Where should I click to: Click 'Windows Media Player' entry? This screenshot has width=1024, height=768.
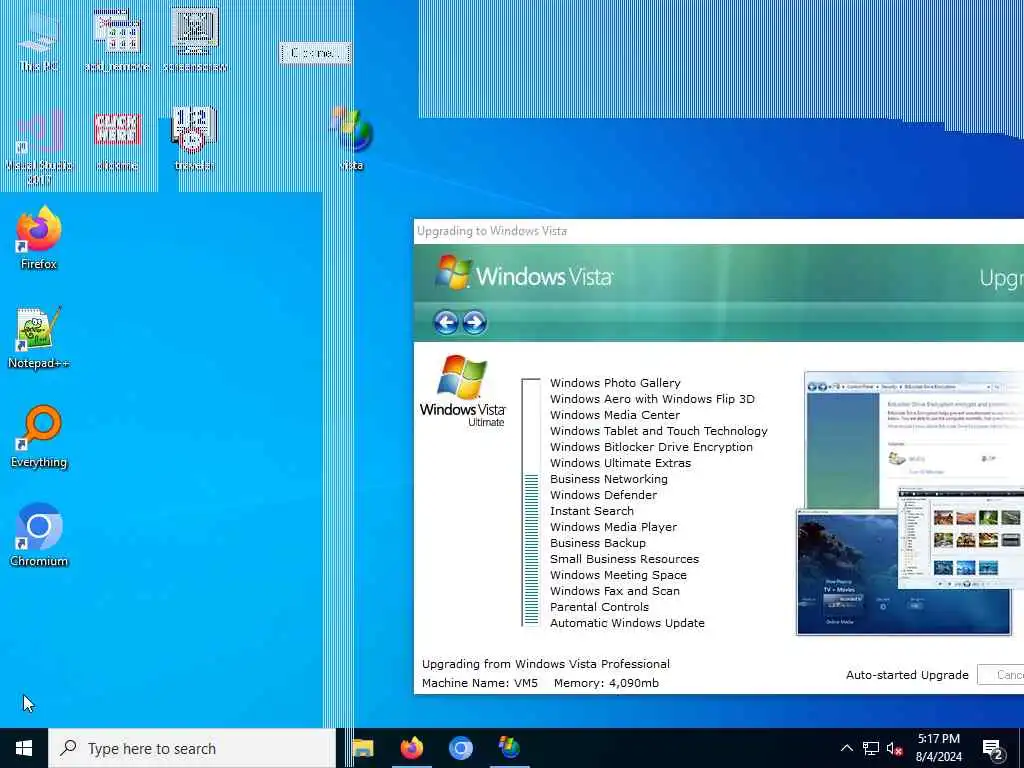(x=613, y=527)
